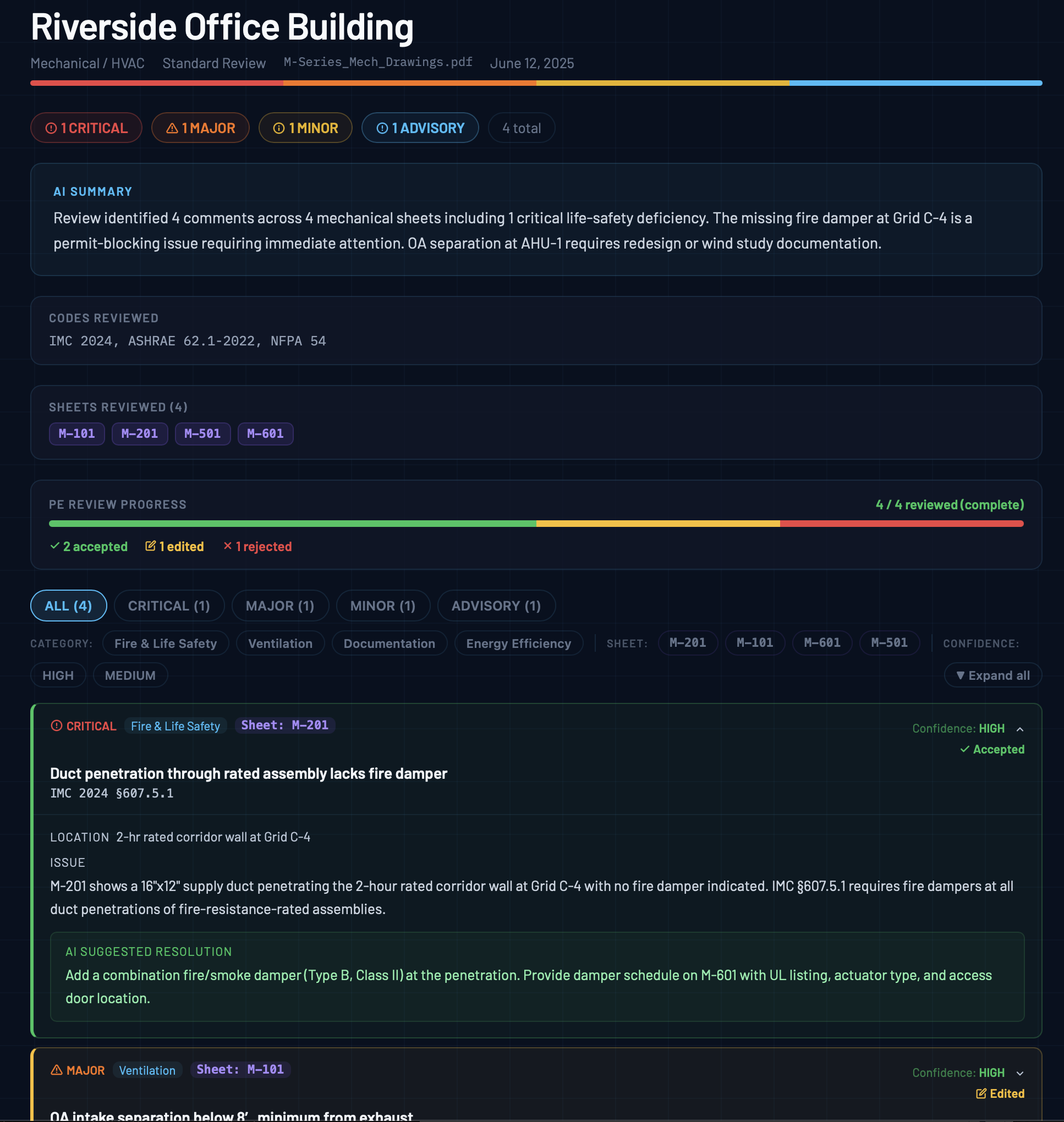The height and width of the screenshot is (1122, 1064).
Task: Click the PE review progress bar
Action: pyautogui.click(x=536, y=524)
